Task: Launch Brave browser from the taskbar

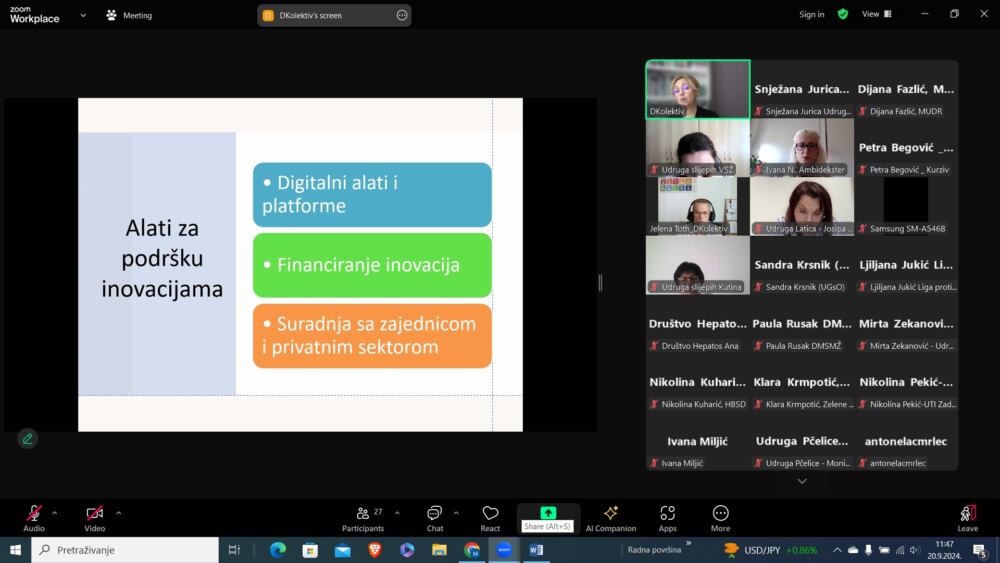Action: [375, 550]
